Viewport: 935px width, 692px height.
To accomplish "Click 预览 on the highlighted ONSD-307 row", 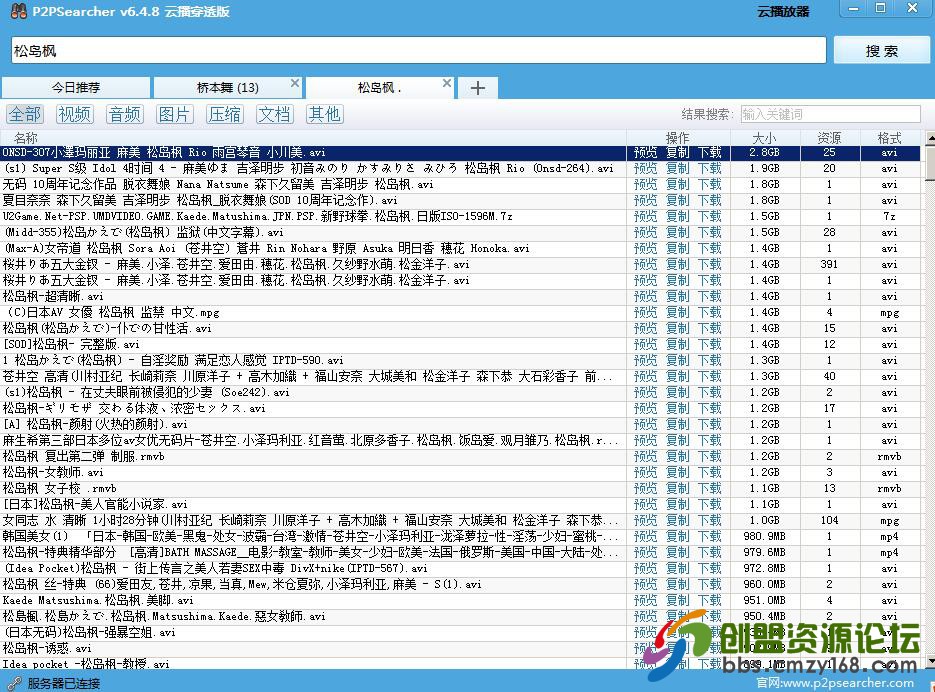I will tap(645, 153).
